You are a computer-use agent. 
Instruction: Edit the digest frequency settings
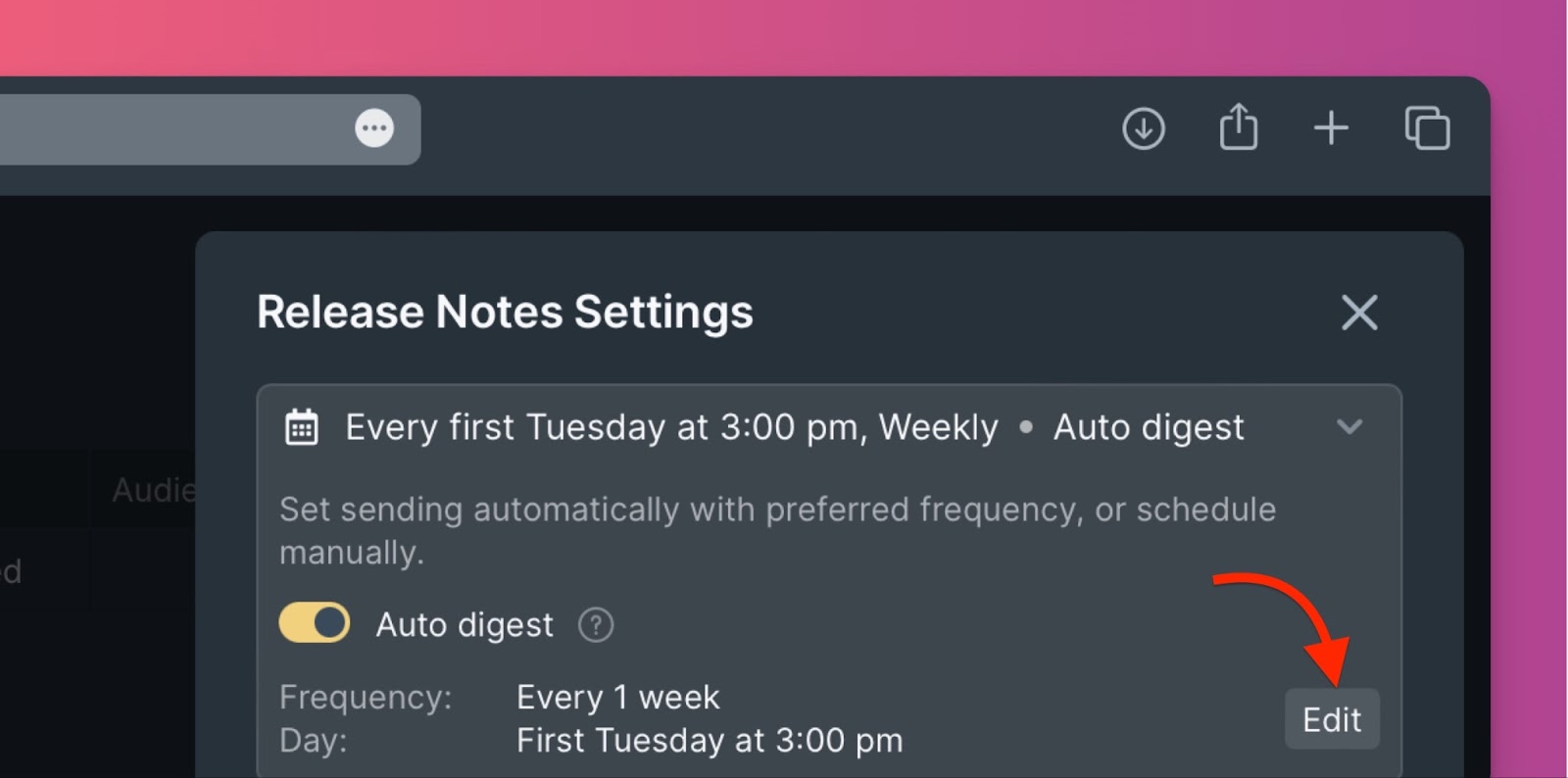[1332, 720]
